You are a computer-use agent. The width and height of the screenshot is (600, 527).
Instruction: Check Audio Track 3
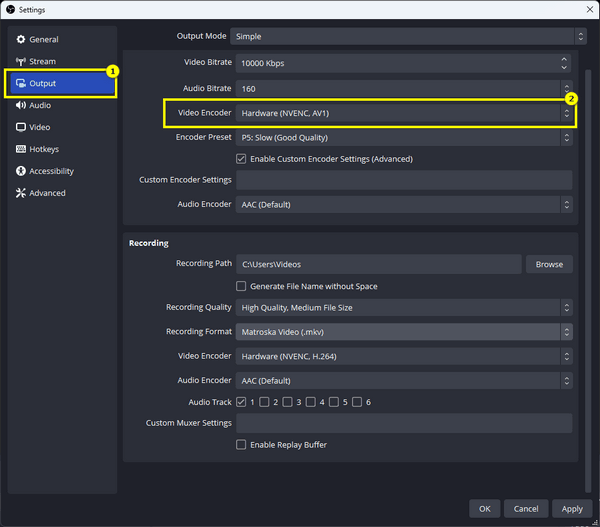287,402
